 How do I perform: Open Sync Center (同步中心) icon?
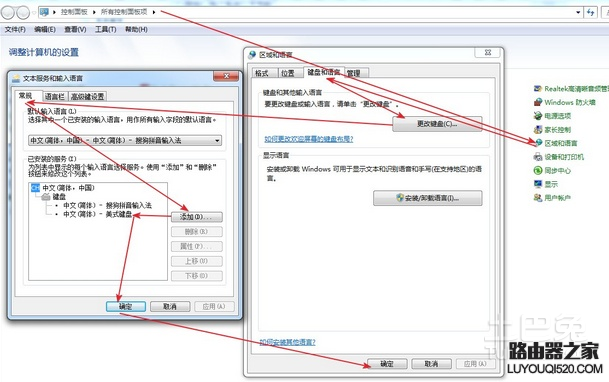tap(538, 170)
